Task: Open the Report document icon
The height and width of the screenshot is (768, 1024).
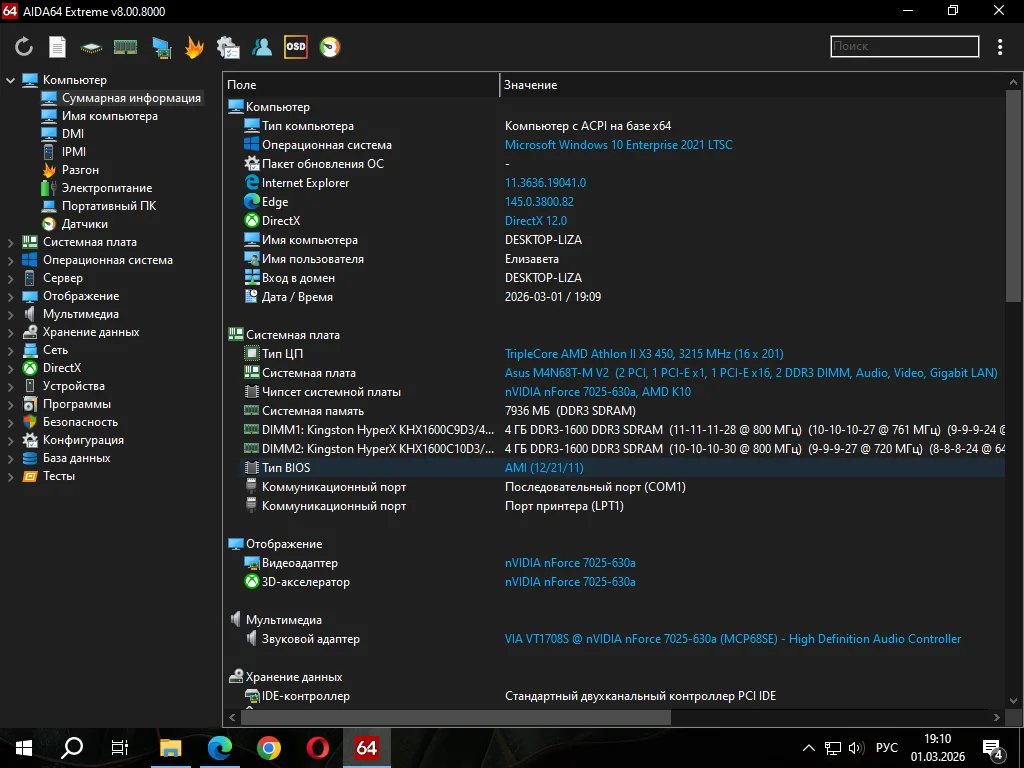Action: coord(58,47)
